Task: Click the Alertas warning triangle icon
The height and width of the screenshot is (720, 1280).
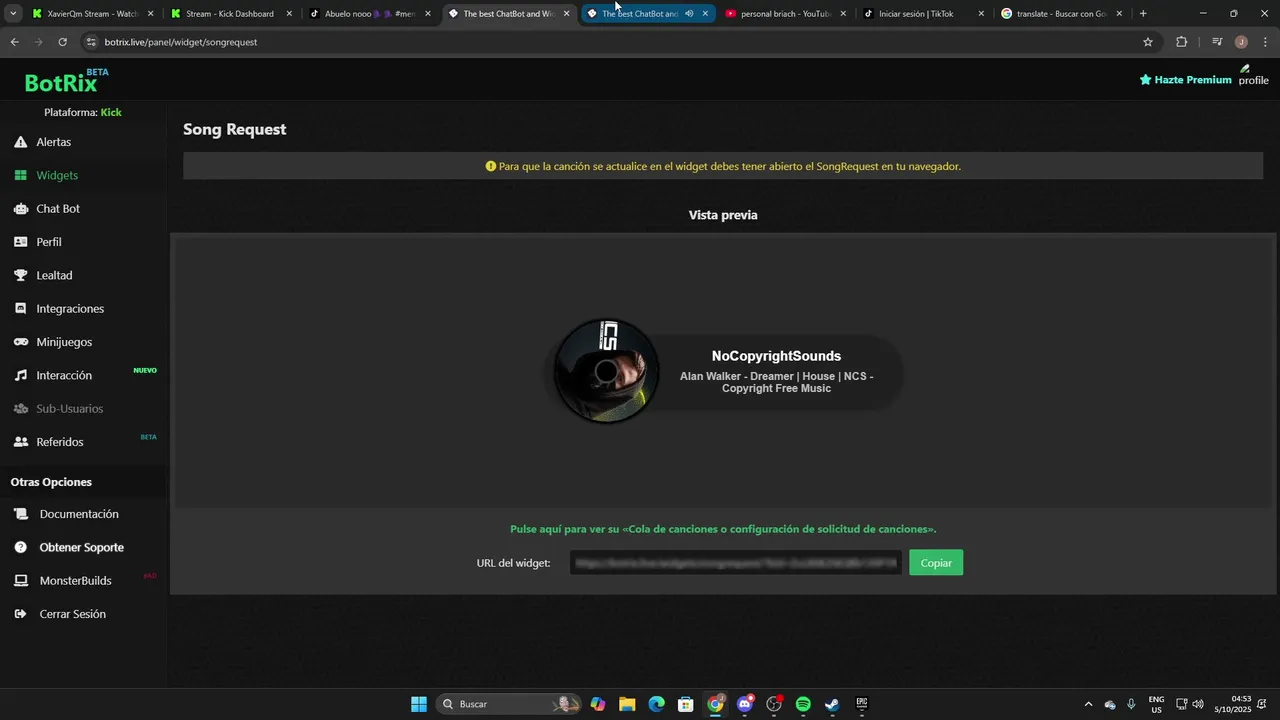Action: point(21,142)
